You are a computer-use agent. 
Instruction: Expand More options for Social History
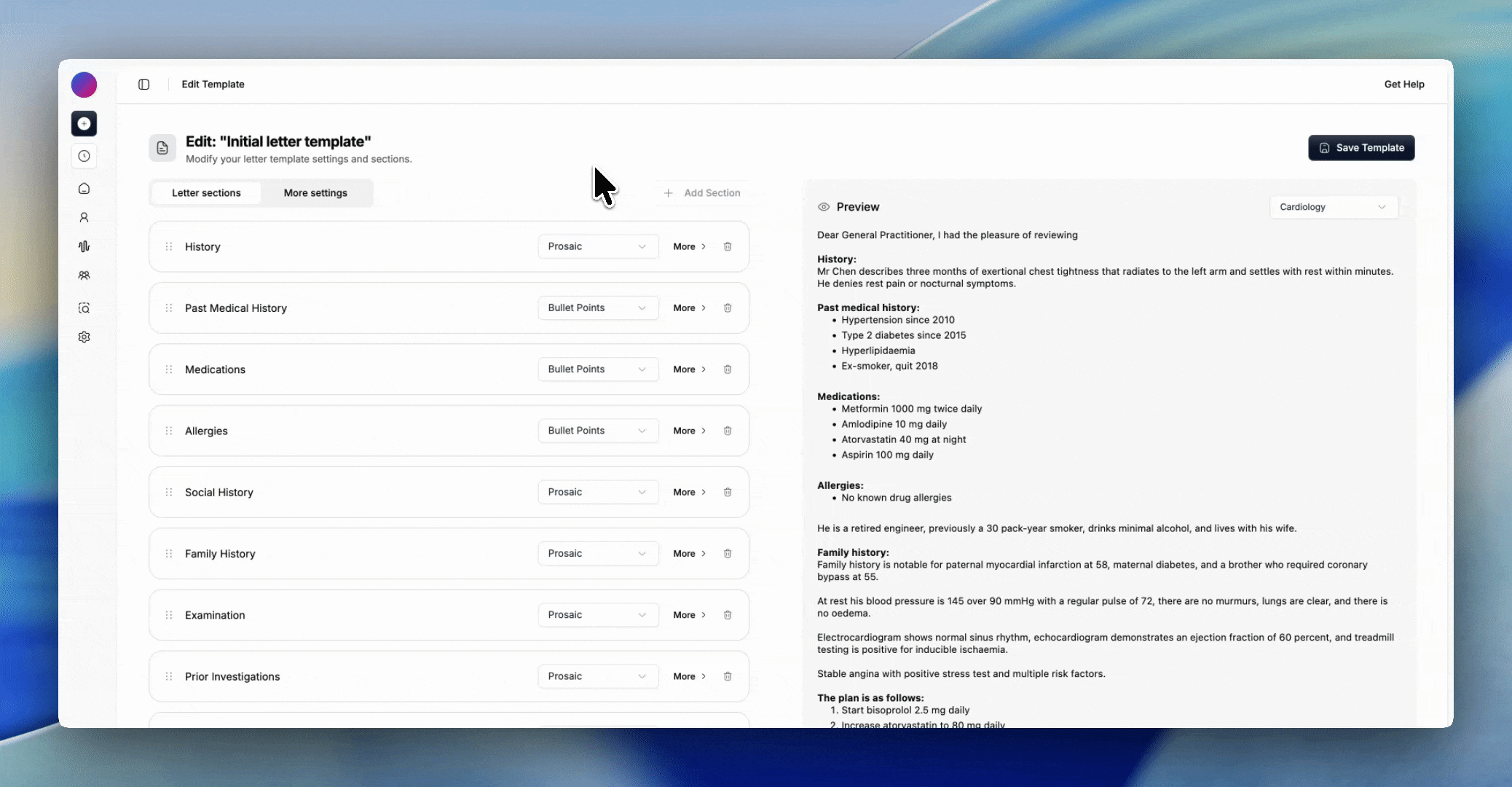(x=689, y=492)
